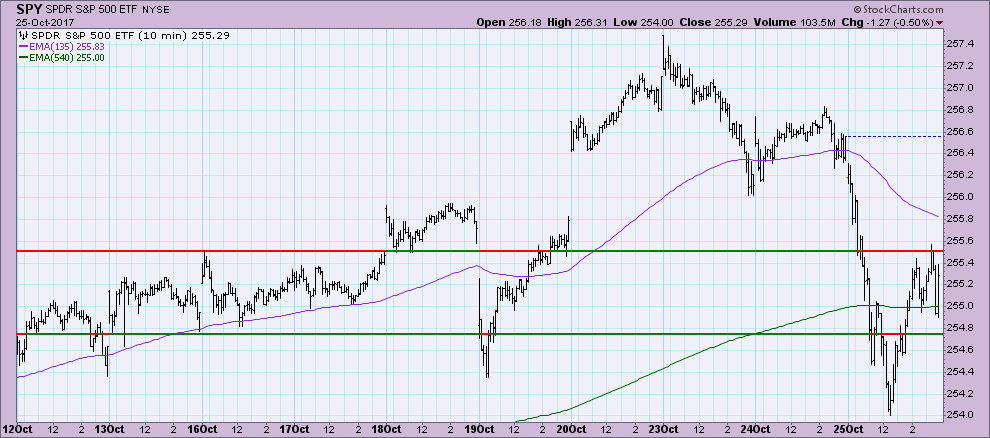Click the 255.6 price axis label
Image resolution: width=990 pixels, height=438 pixels.
click(960, 240)
